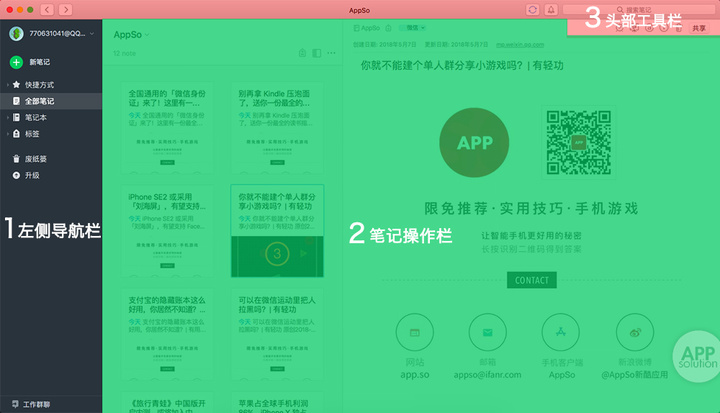Expand the 标签 disclosure triangle
Viewport: 720px width, 413px height.
click(x=8, y=134)
